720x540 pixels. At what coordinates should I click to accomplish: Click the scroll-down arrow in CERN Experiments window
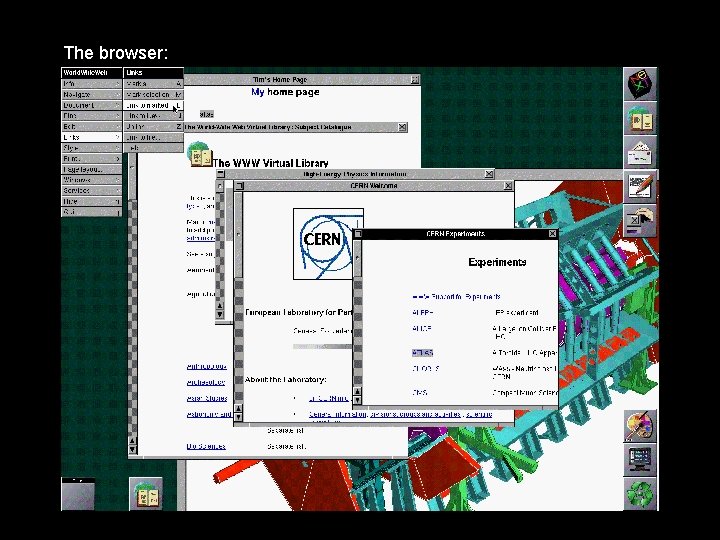358,400
